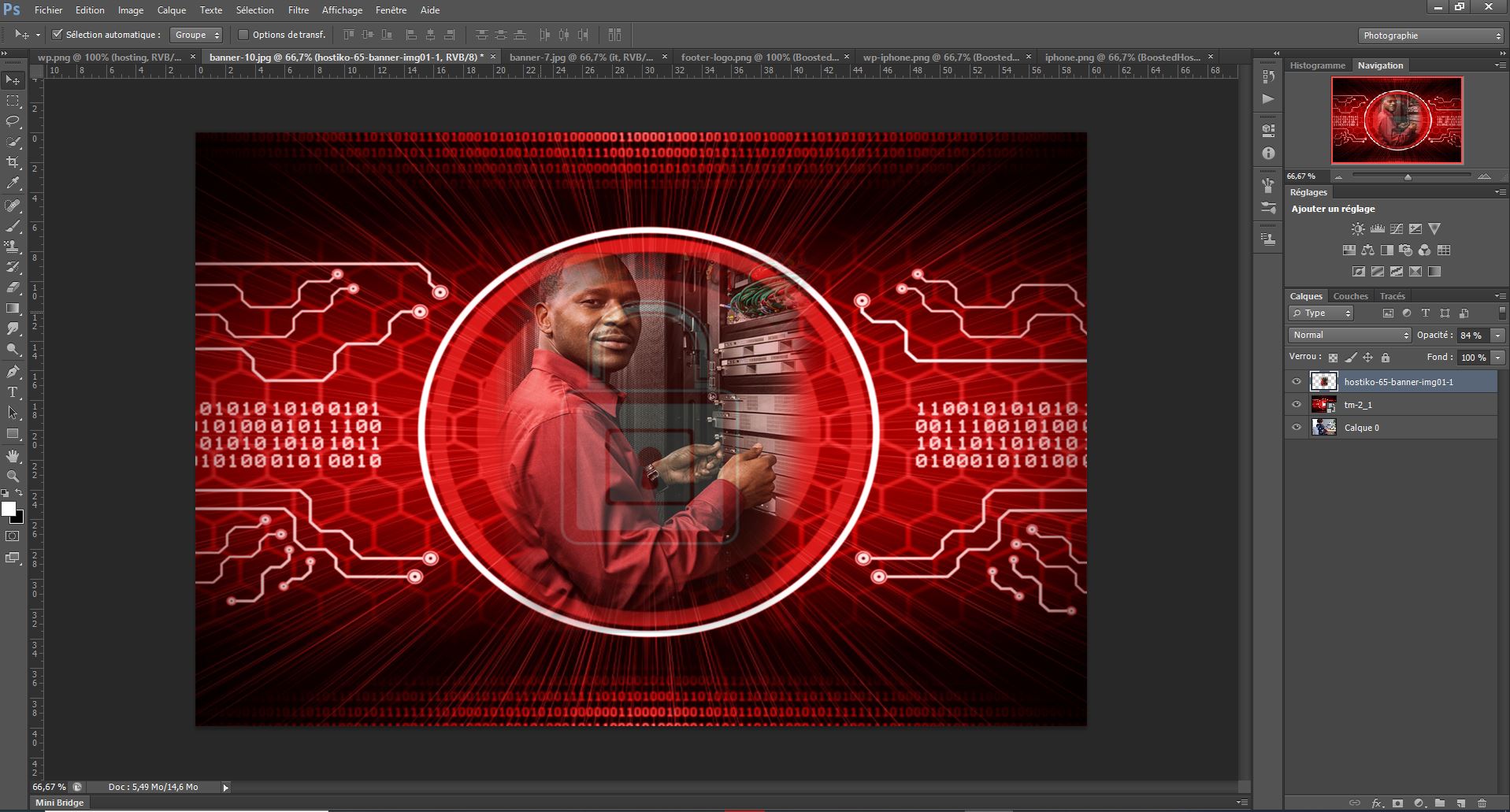Select the Zoom tool in toolbox
The image size is (1510, 812).
13,476
